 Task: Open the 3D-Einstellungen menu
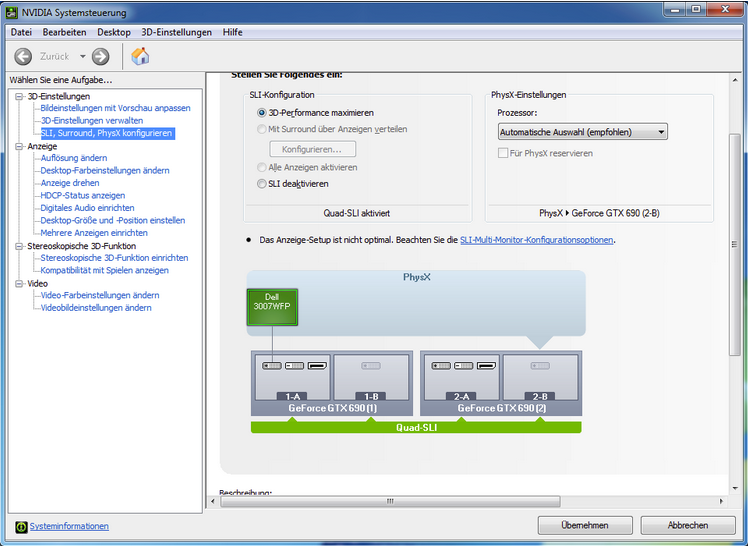[x=177, y=32]
